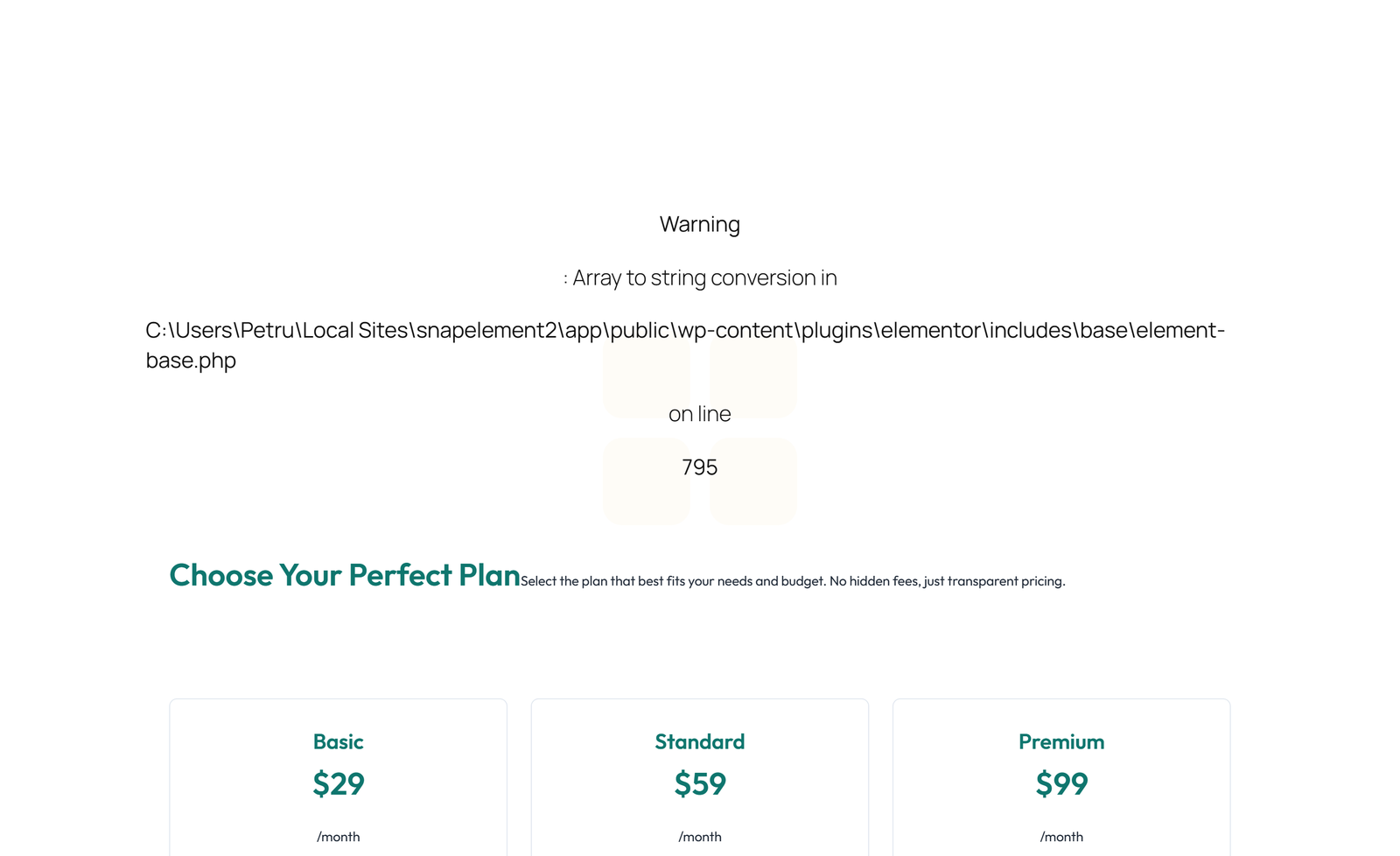
Task: Click the element-base.php file path text
Action: [x=685, y=345]
